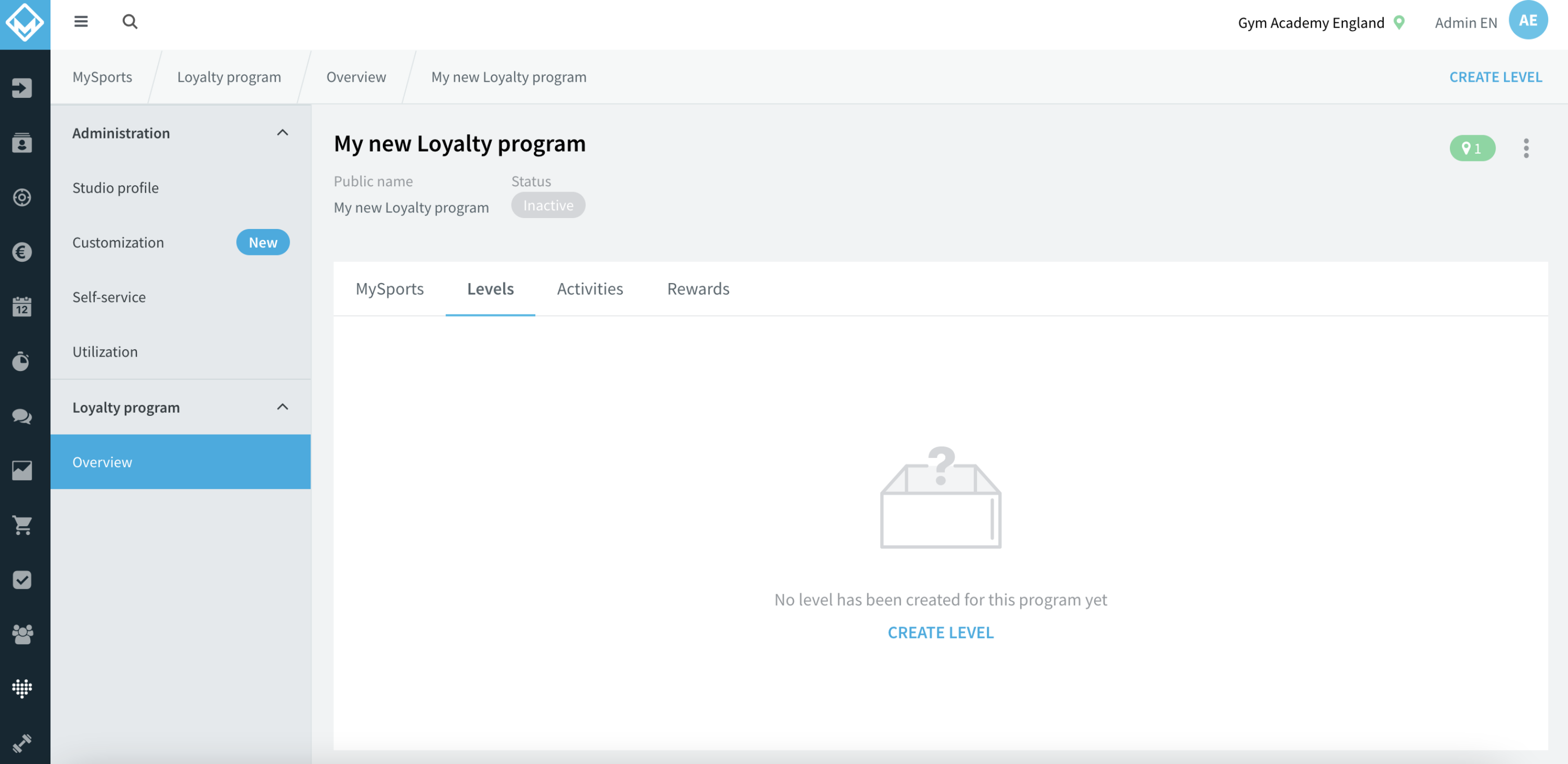Collapse the Loyalty program section chevron

point(282,406)
